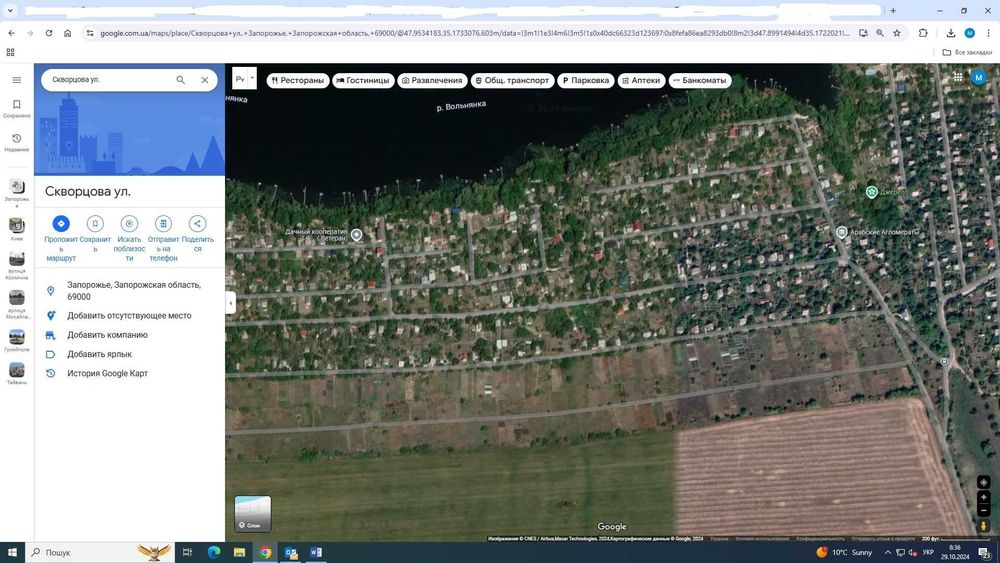Click the my-location button on map
The image size is (1000, 563).
point(983,482)
